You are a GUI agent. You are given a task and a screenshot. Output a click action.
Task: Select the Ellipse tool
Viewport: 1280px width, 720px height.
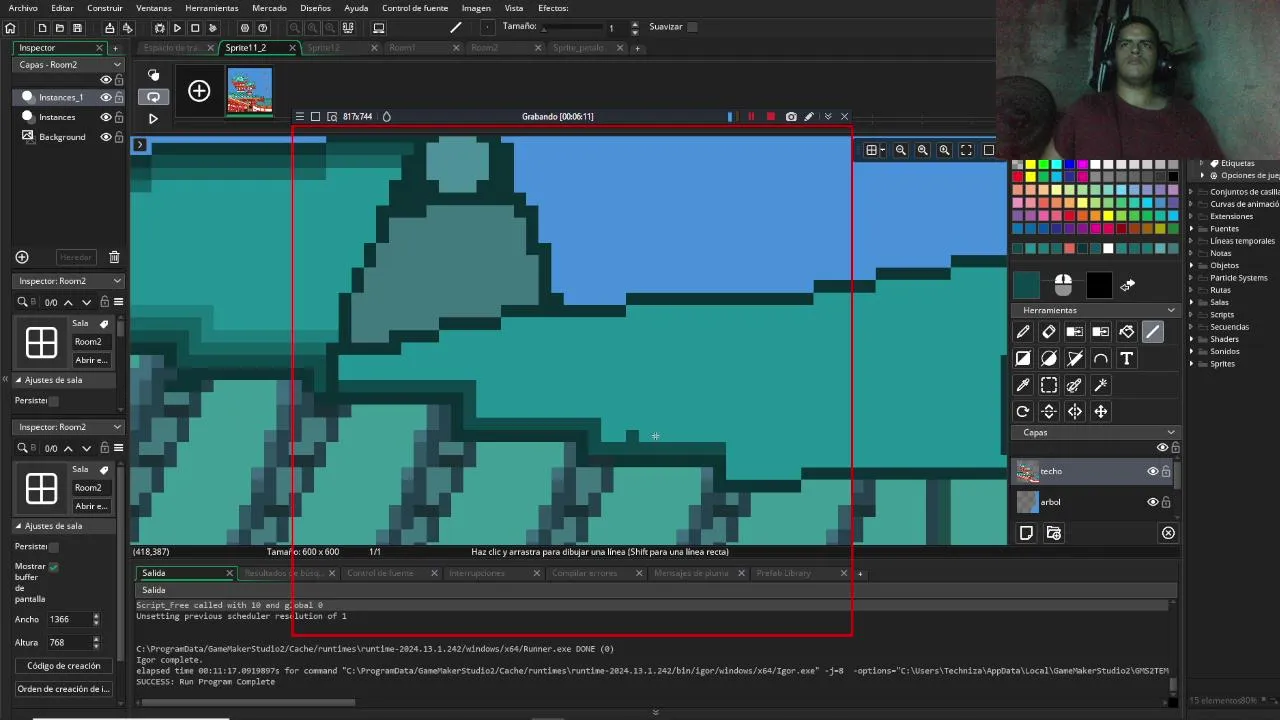tap(1049, 358)
